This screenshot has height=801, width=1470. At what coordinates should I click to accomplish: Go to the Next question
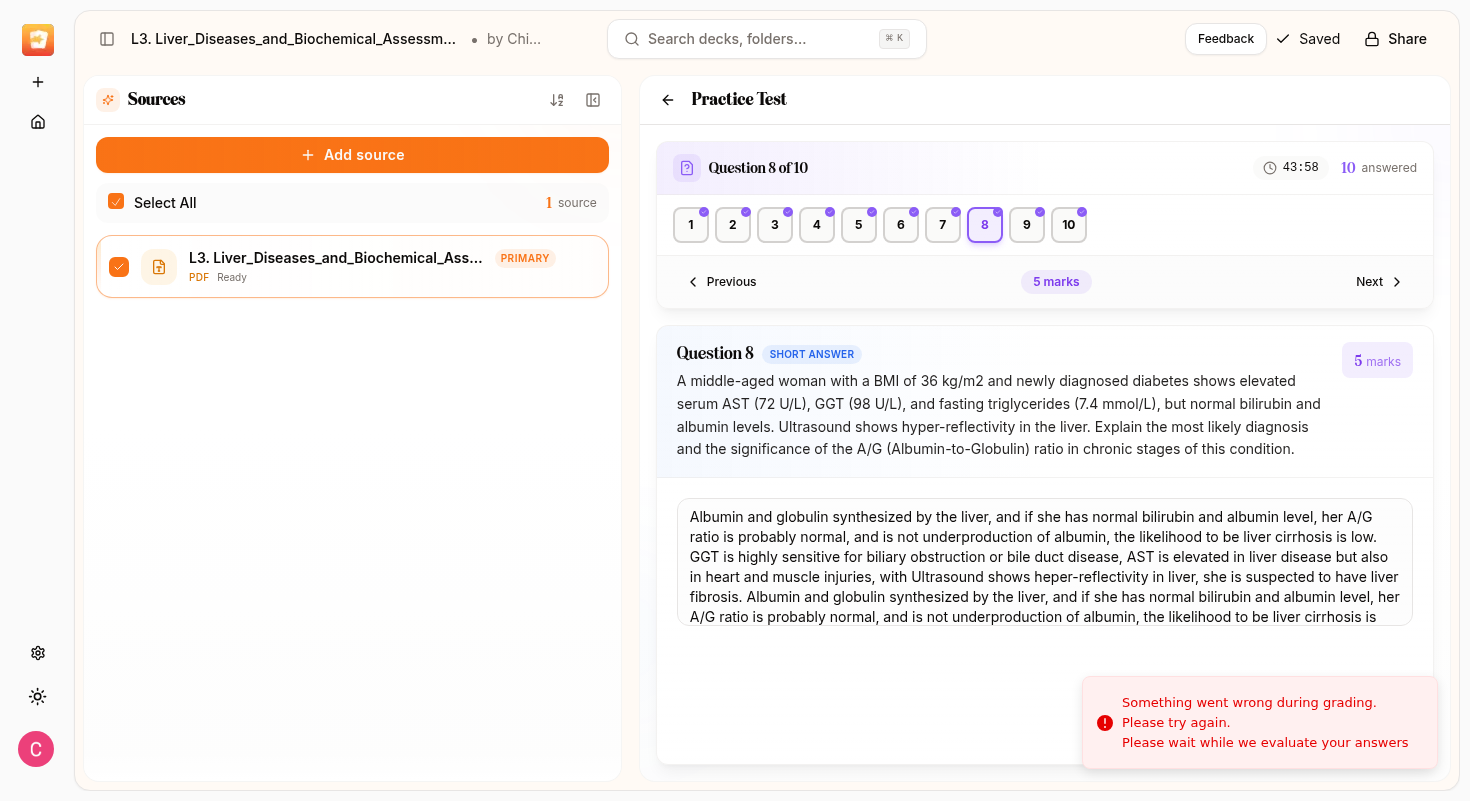(x=1378, y=282)
